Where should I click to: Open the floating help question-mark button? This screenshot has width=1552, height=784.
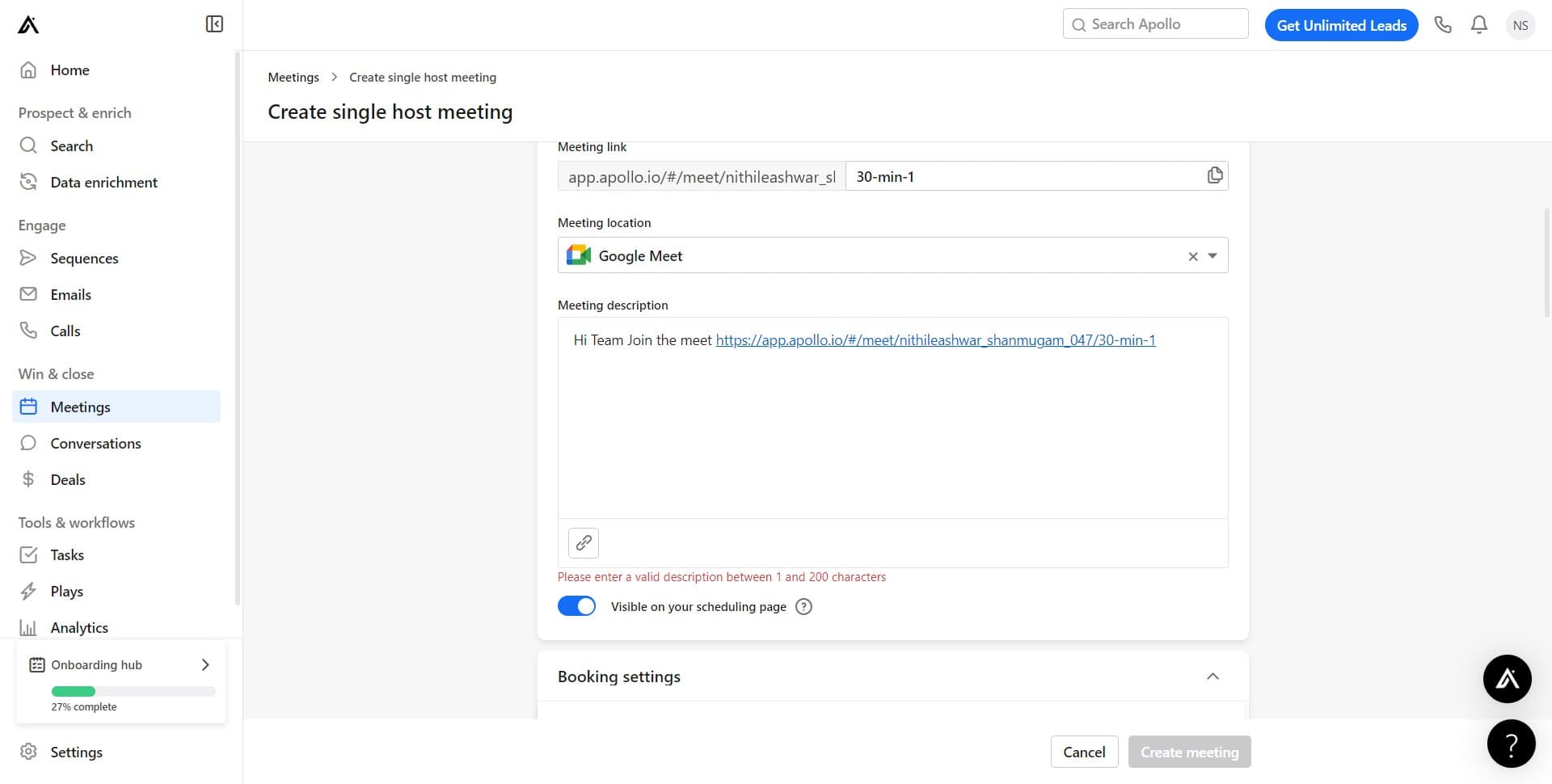pyautogui.click(x=1512, y=744)
